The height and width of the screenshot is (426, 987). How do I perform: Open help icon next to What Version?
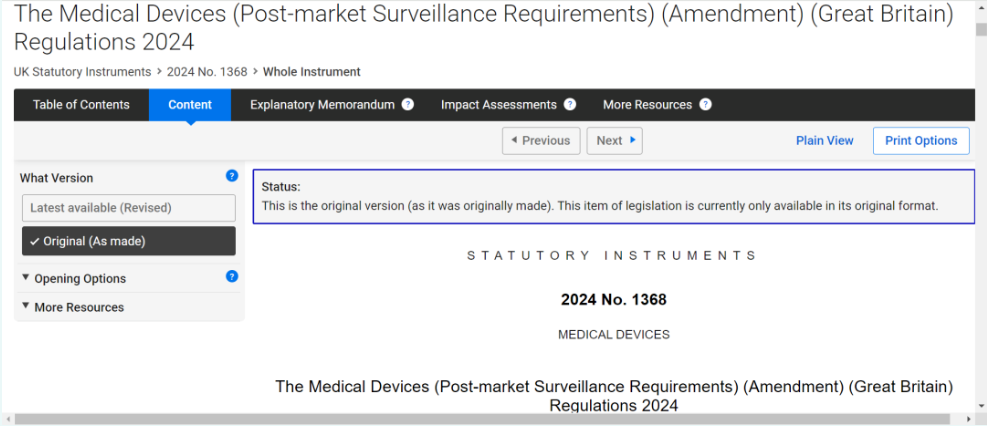click(232, 176)
